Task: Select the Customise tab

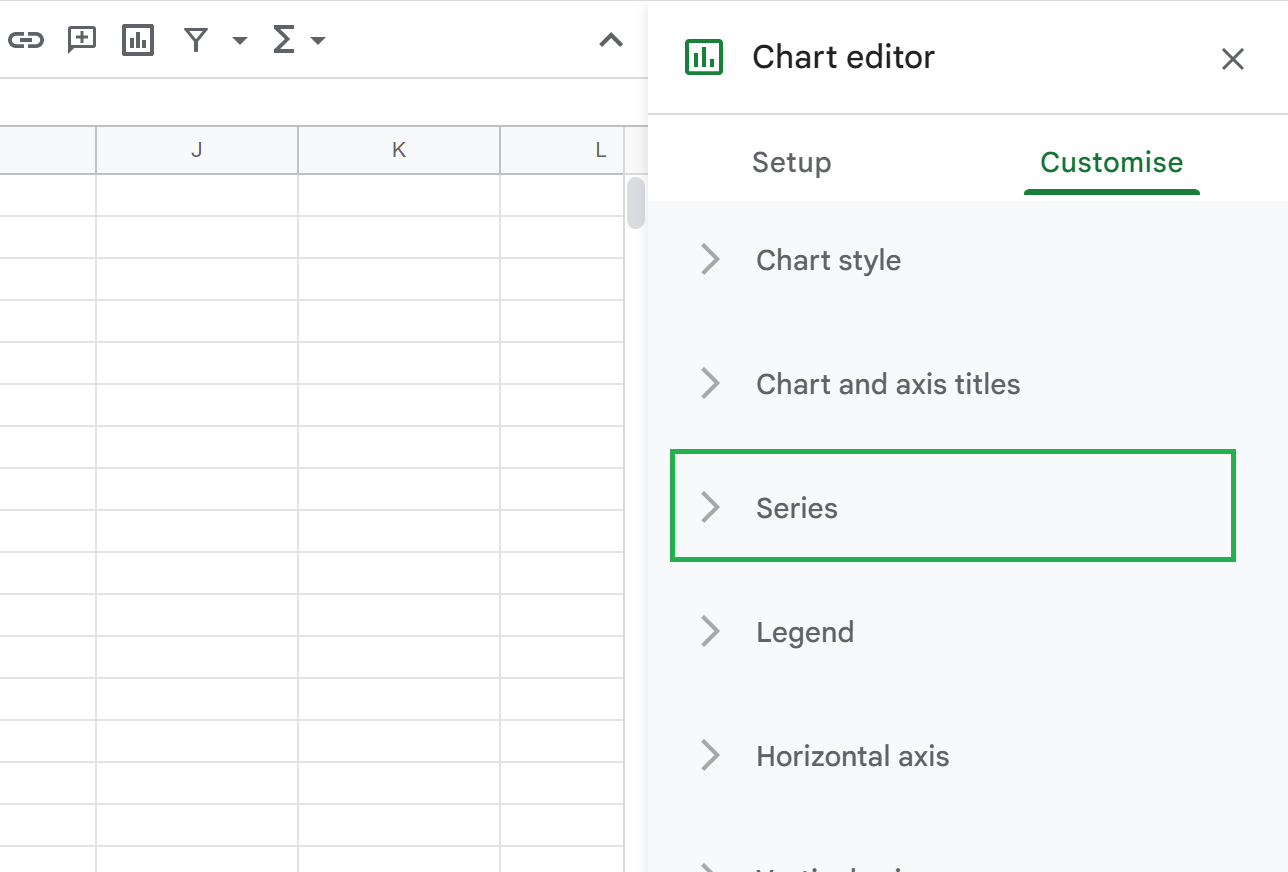Action: coord(1111,162)
